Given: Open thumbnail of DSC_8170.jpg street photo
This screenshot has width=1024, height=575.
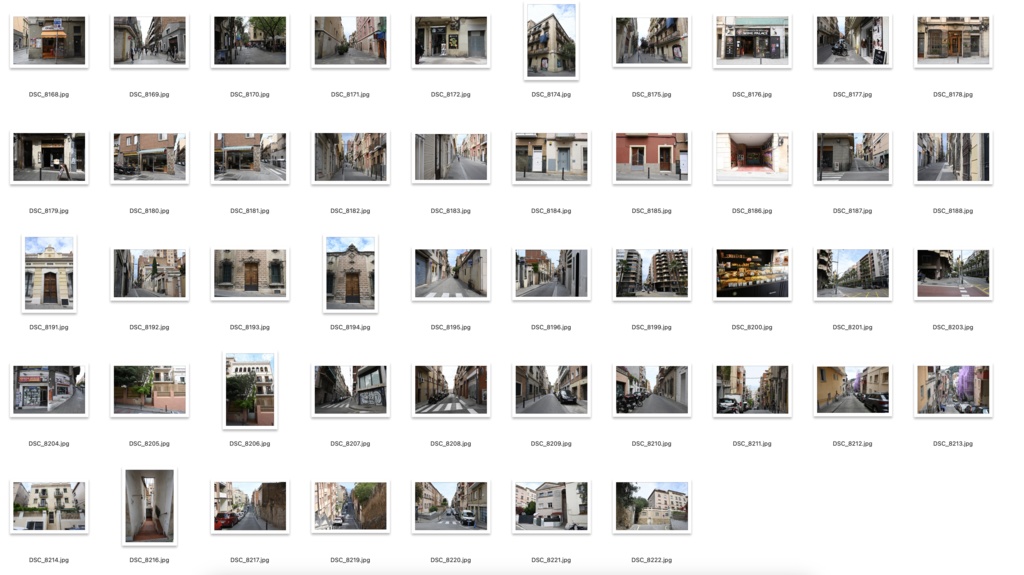Looking at the screenshot, I should point(250,41).
